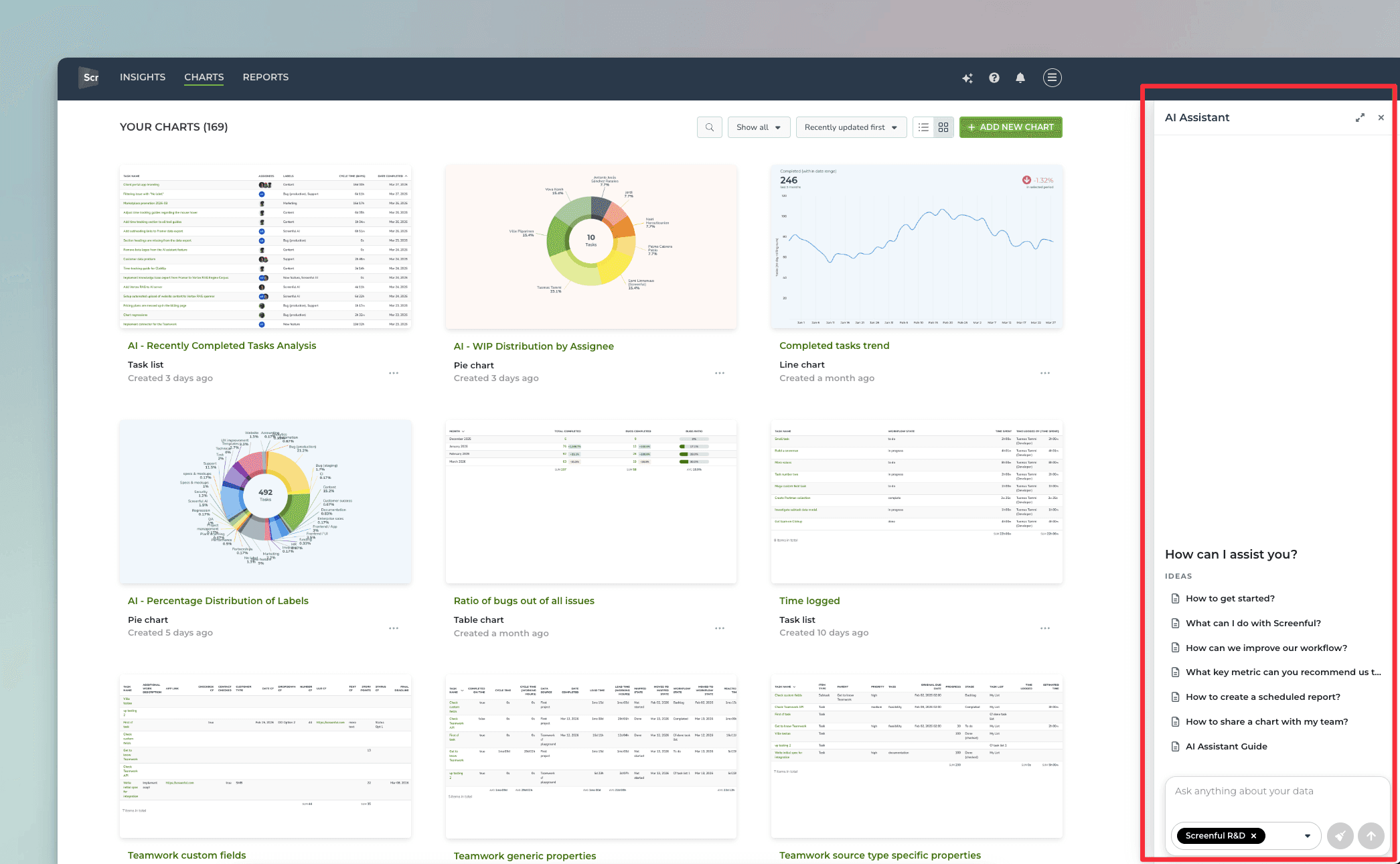The width and height of the screenshot is (1400, 864).
Task: Click the help question mark icon
Action: coord(994,78)
